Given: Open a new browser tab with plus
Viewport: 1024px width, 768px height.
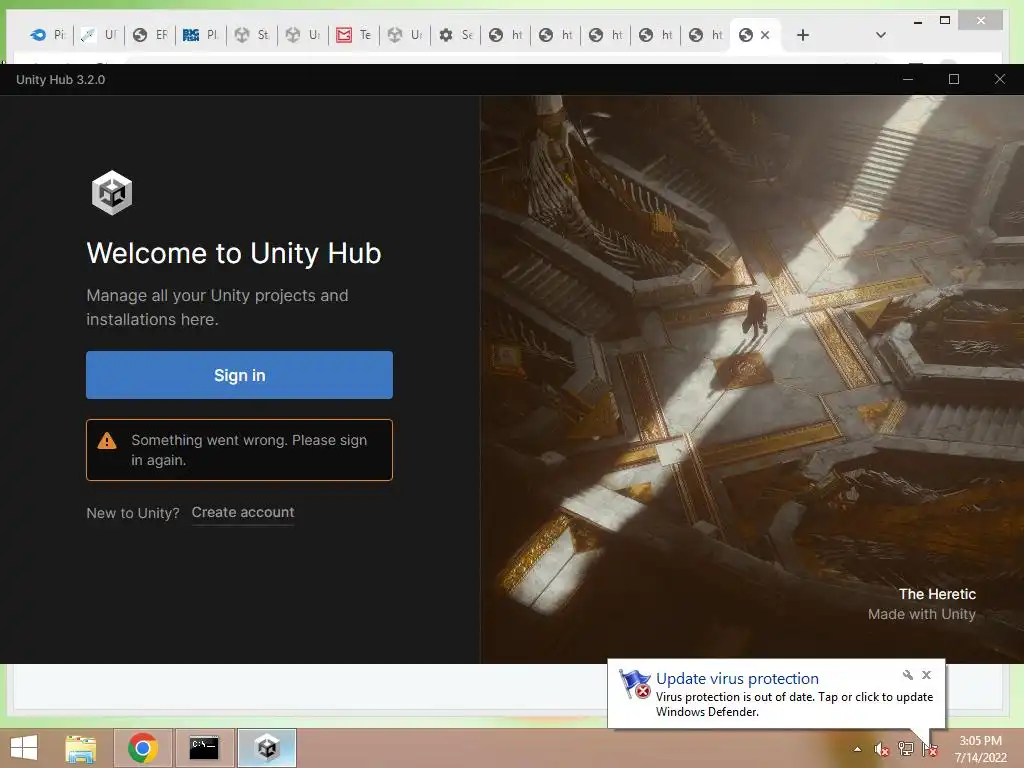Looking at the screenshot, I should [x=803, y=35].
